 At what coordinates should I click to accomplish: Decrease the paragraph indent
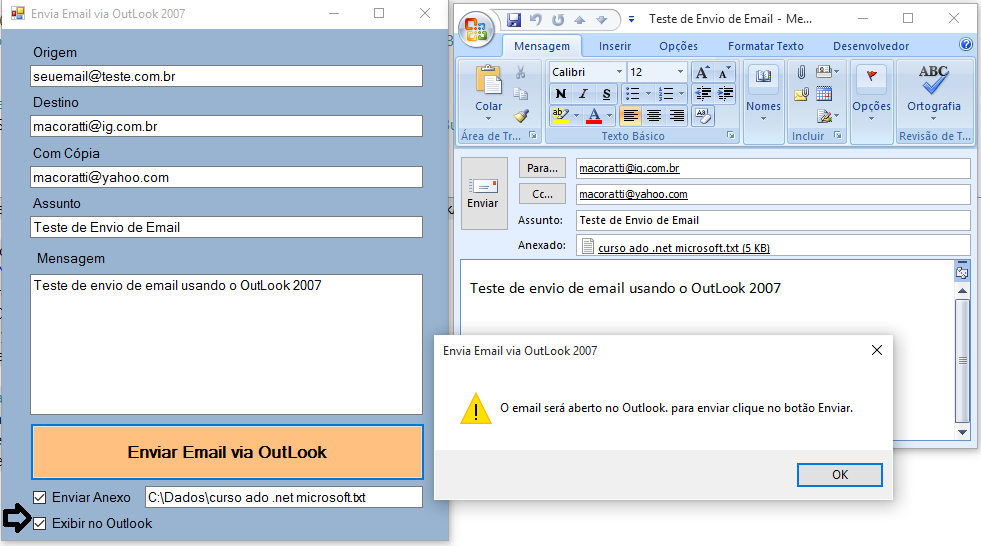(703, 94)
